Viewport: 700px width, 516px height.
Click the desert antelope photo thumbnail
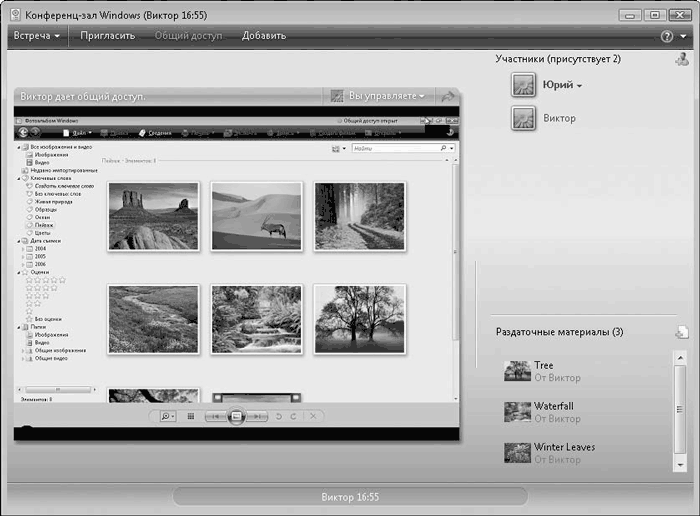[x=256, y=216]
